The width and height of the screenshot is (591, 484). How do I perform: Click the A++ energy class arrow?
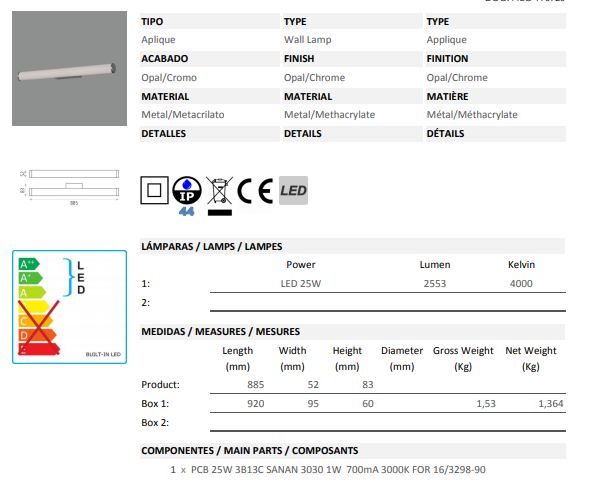[29, 264]
